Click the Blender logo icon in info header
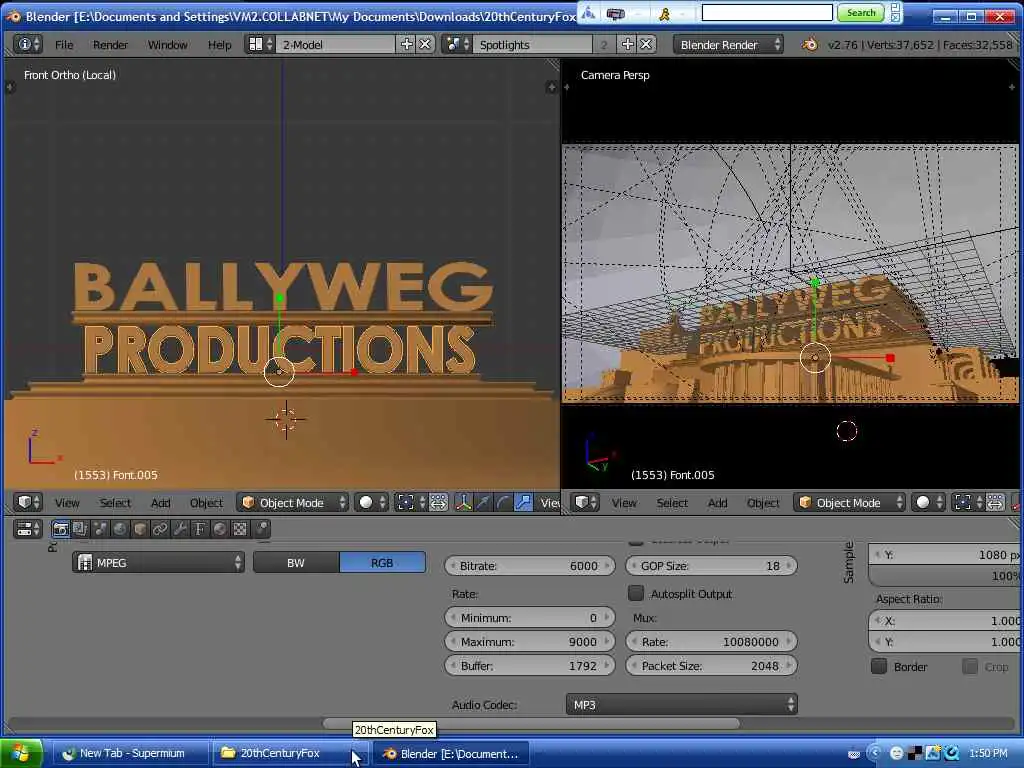The height and width of the screenshot is (768, 1024). click(810, 44)
